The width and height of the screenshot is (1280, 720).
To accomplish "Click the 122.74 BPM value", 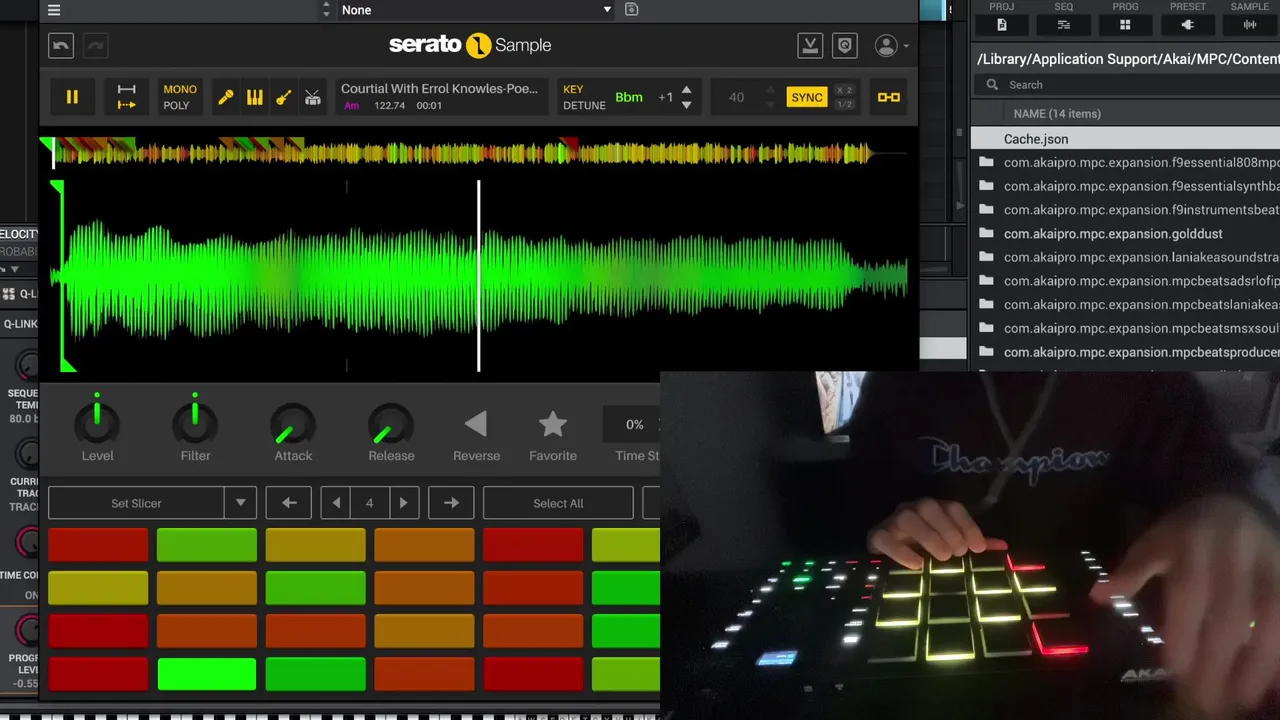I will [x=389, y=105].
